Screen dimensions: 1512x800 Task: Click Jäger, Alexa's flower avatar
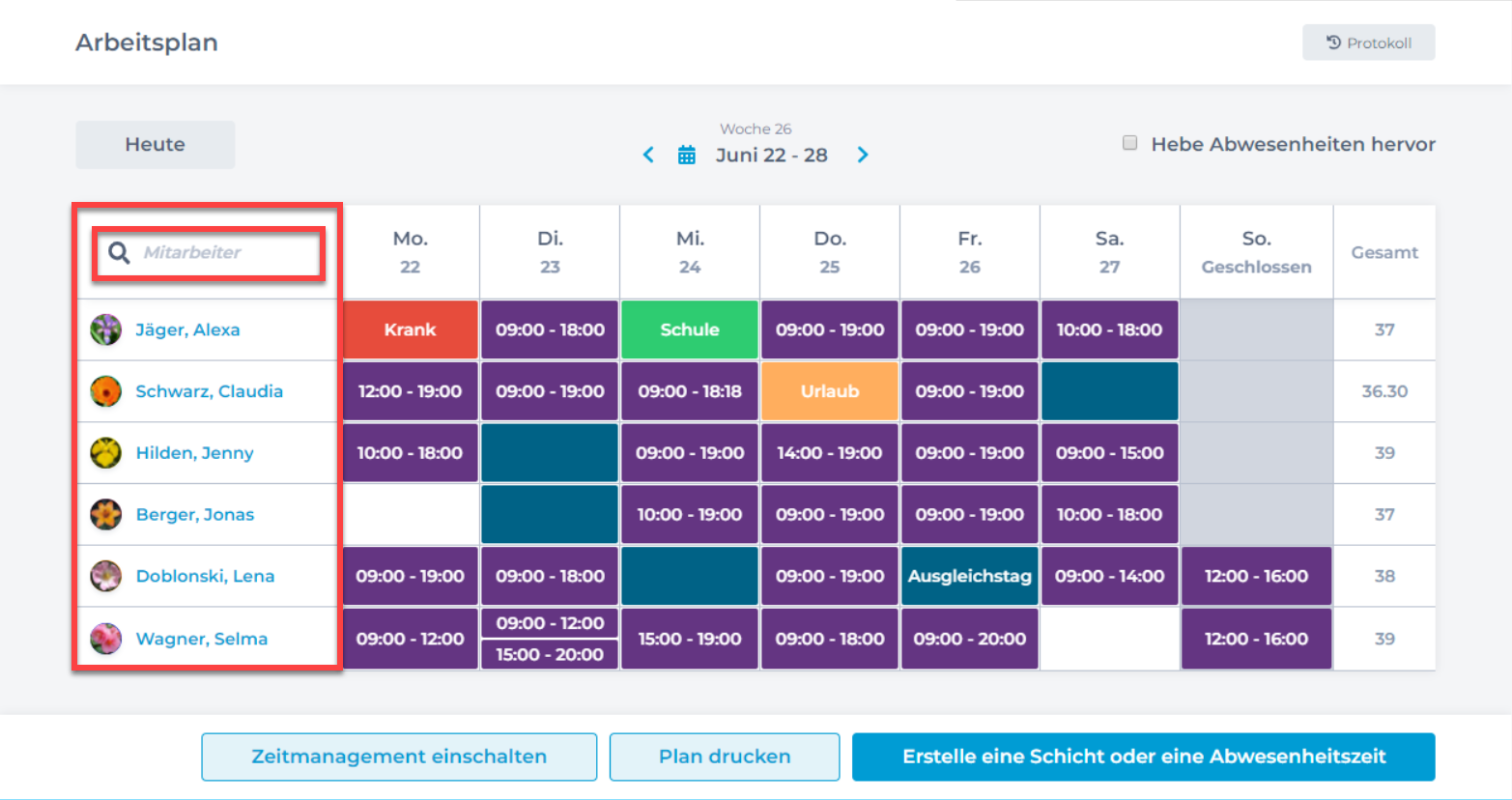(105, 329)
